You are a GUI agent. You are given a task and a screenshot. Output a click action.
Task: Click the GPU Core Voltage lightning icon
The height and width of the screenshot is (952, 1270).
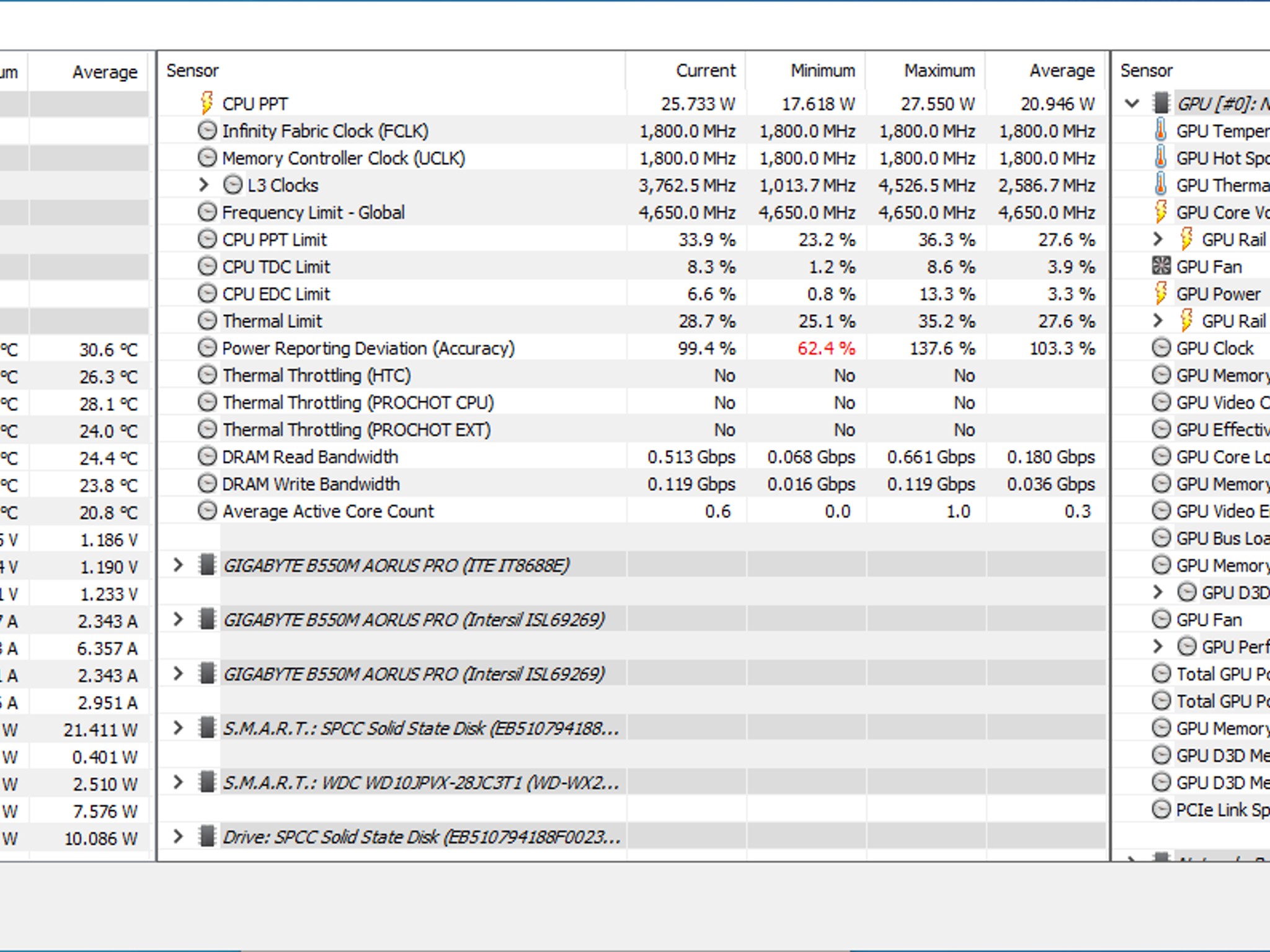pyautogui.click(x=1161, y=212)
